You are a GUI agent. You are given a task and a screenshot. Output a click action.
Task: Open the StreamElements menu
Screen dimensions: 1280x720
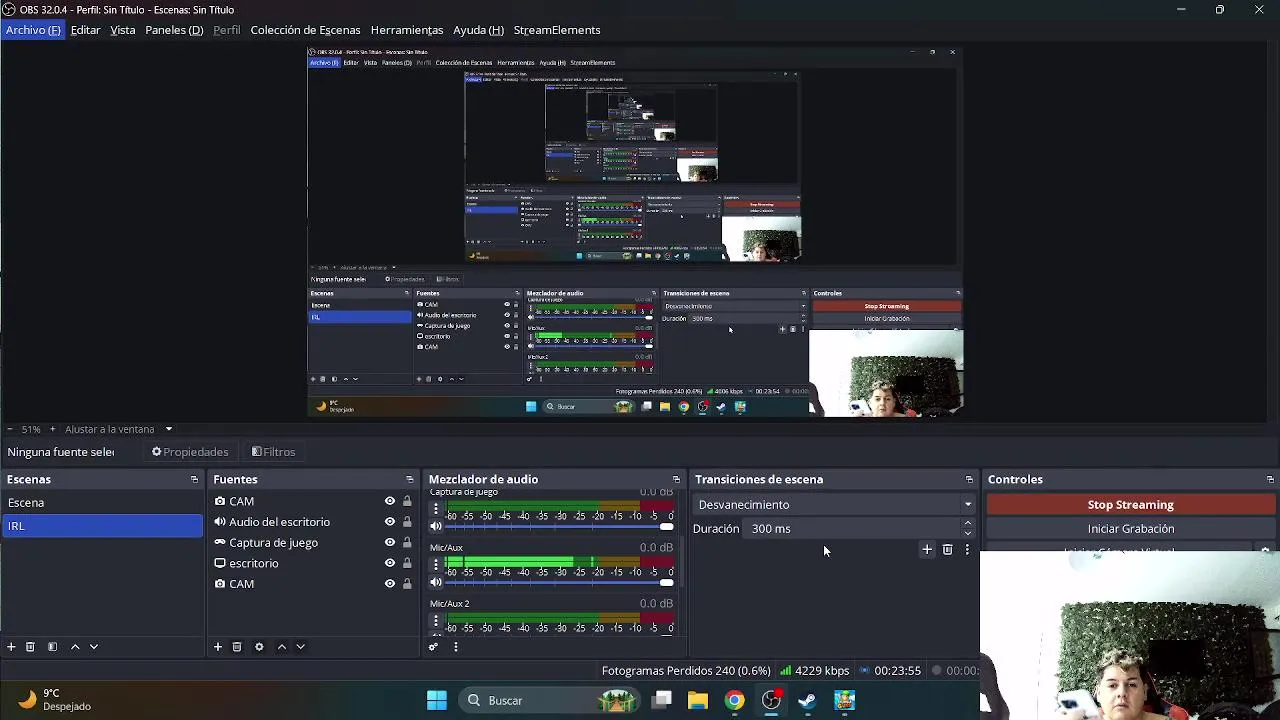click(x=557, y=30)
